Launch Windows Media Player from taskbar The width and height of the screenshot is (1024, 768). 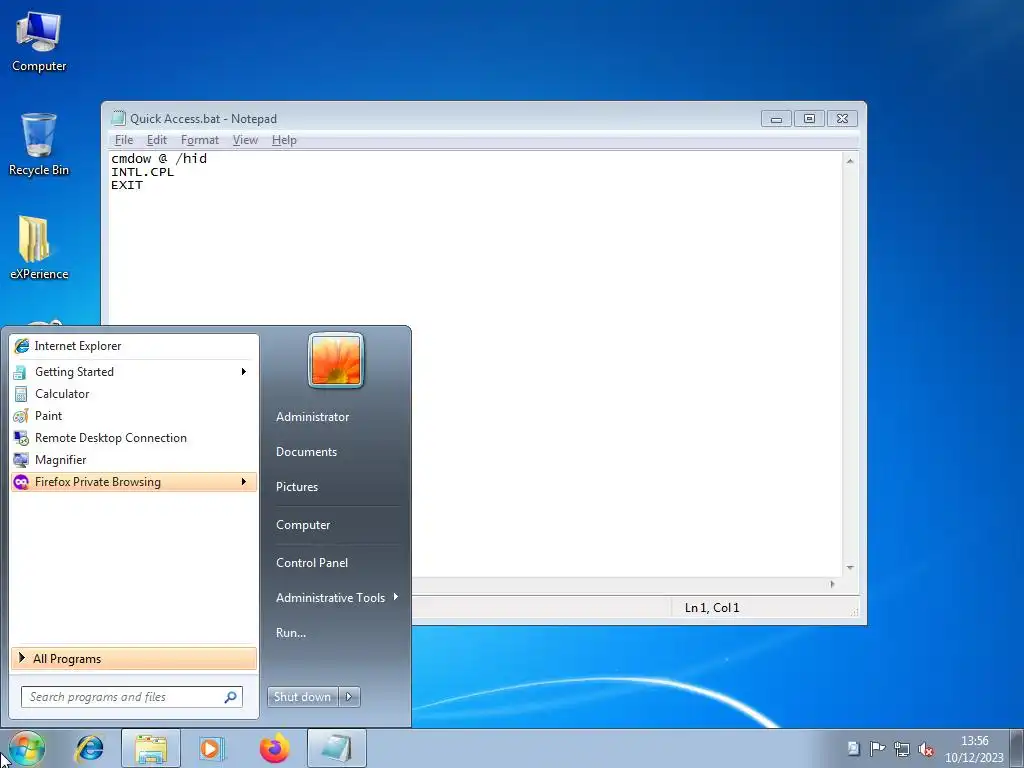211,748
